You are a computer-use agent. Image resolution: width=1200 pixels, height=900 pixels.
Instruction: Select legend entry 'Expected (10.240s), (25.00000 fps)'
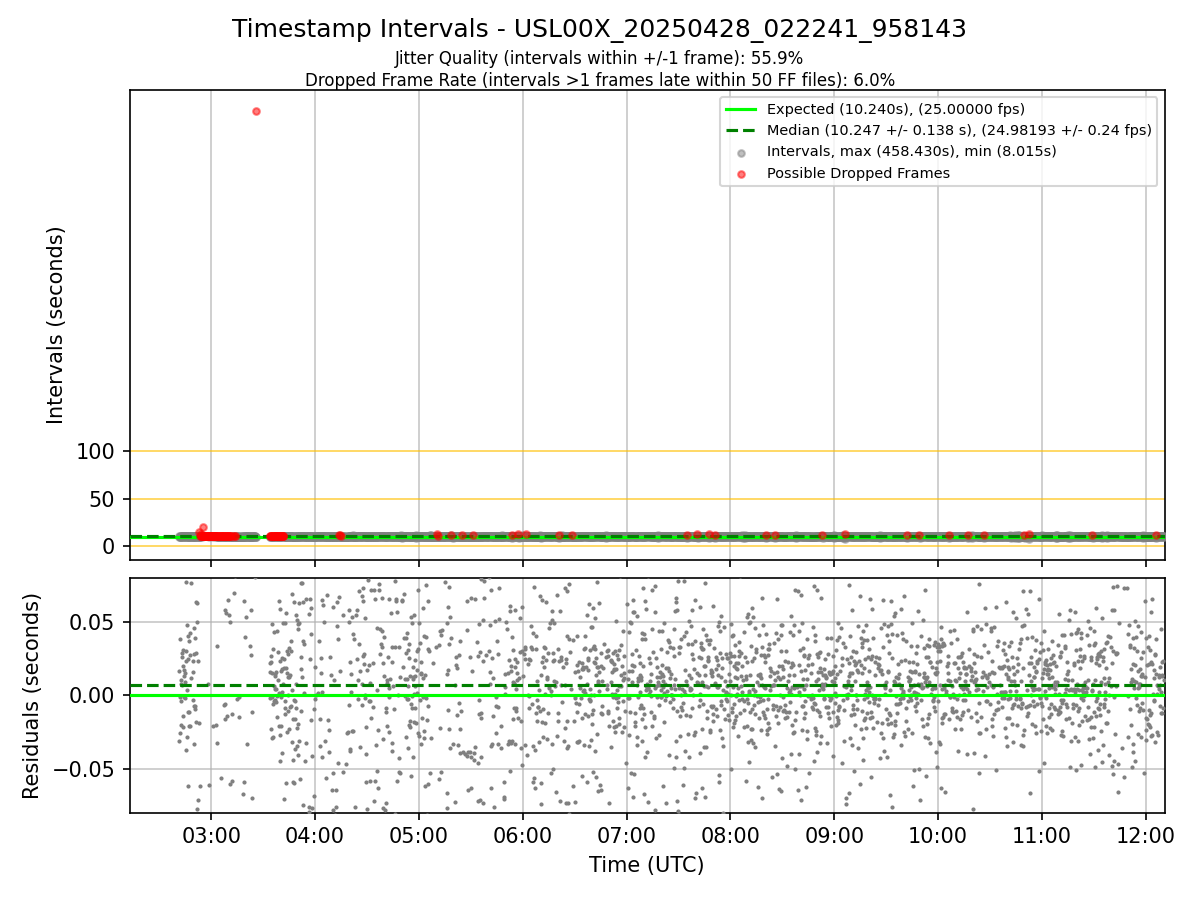pos(895,109)
